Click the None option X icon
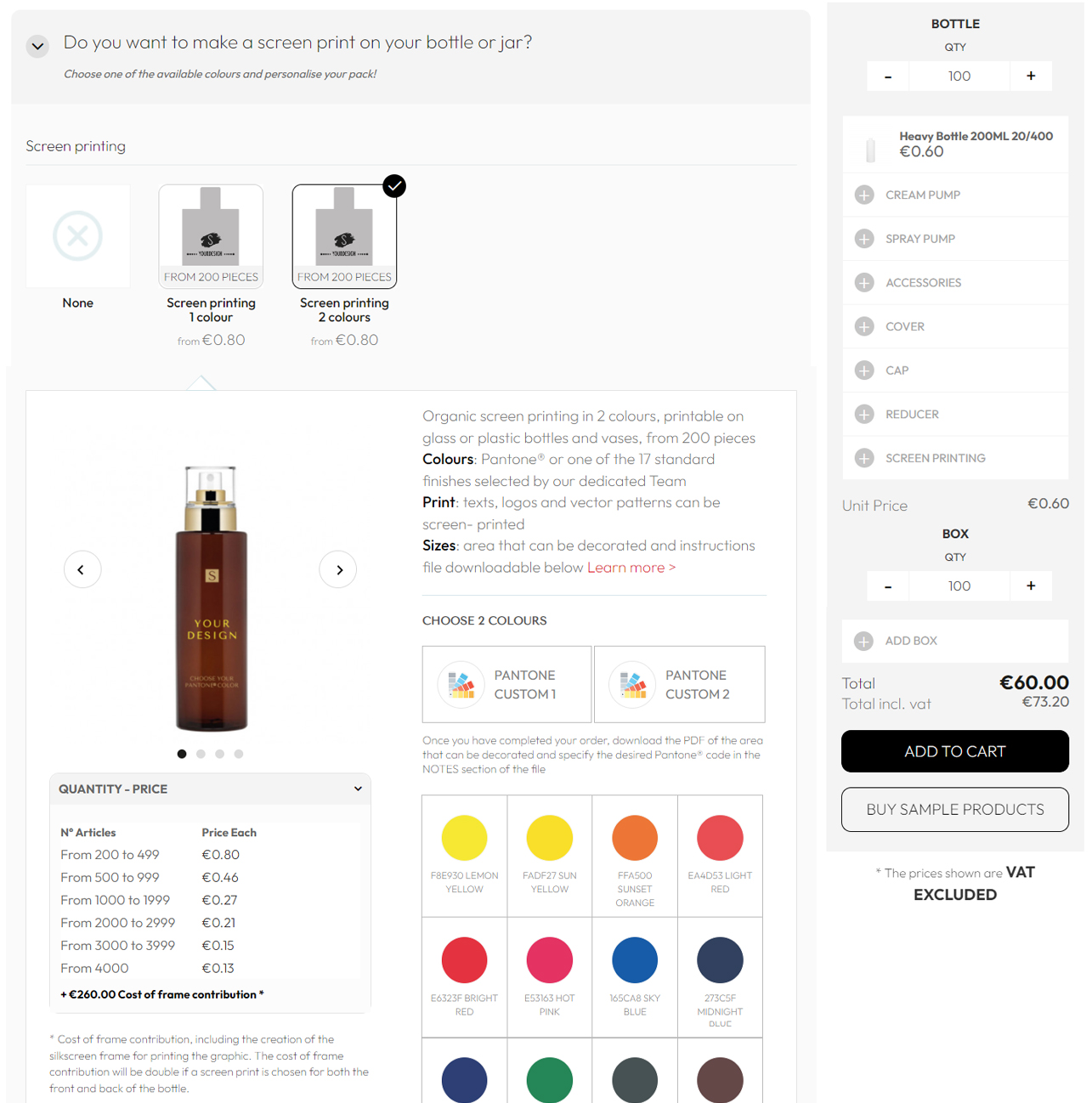 pyautogui.click(x=78, y=235)
